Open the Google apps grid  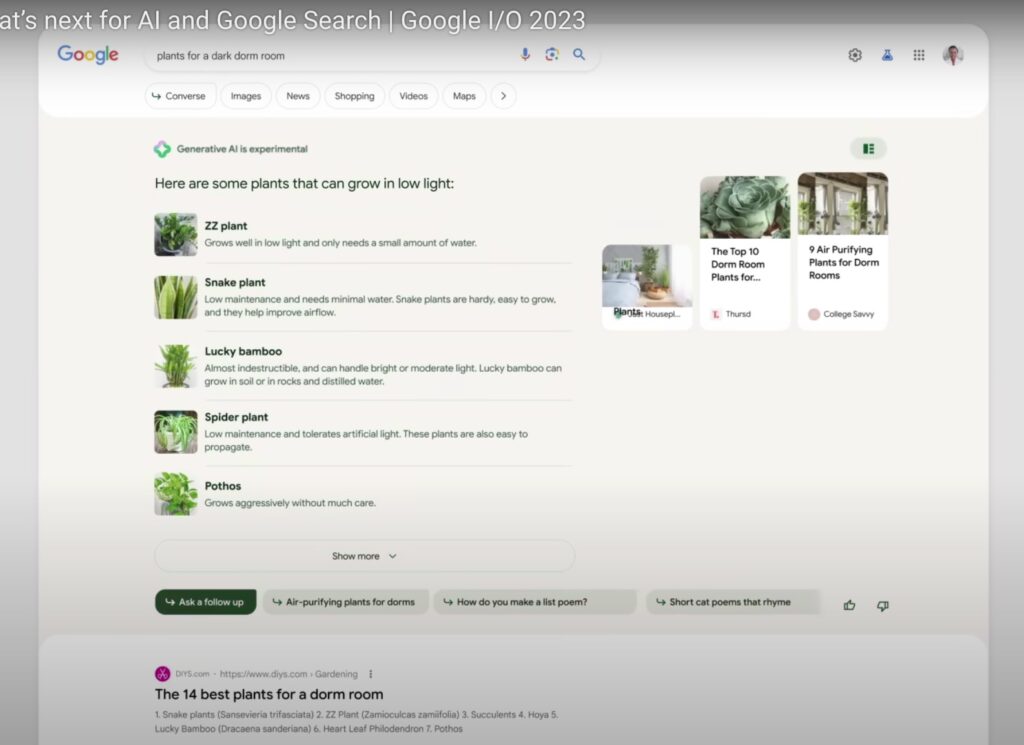[919, 55]
